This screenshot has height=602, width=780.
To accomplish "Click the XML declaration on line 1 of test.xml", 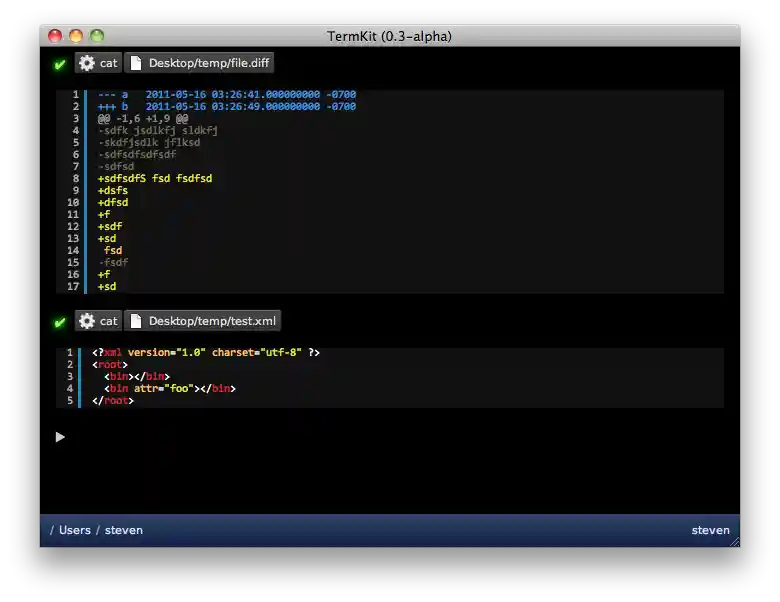I will point(206,352).
